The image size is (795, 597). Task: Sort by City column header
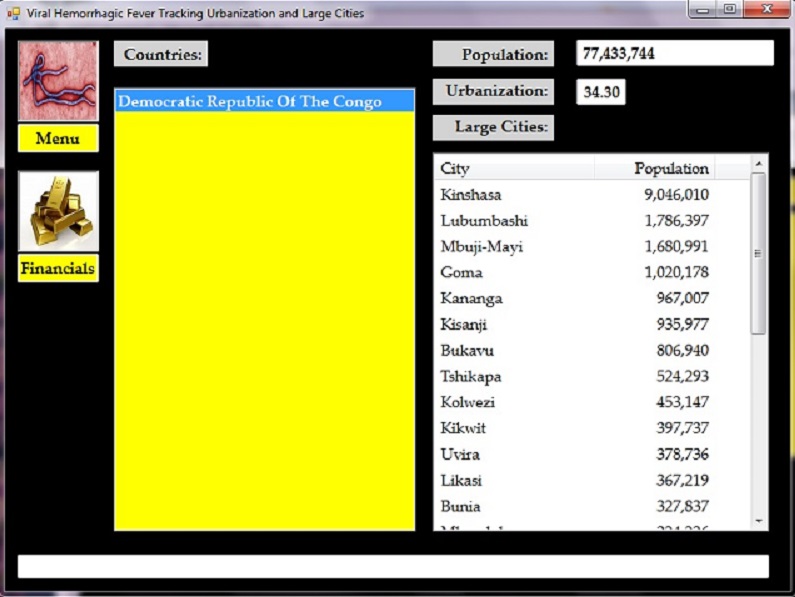[514, 168]
